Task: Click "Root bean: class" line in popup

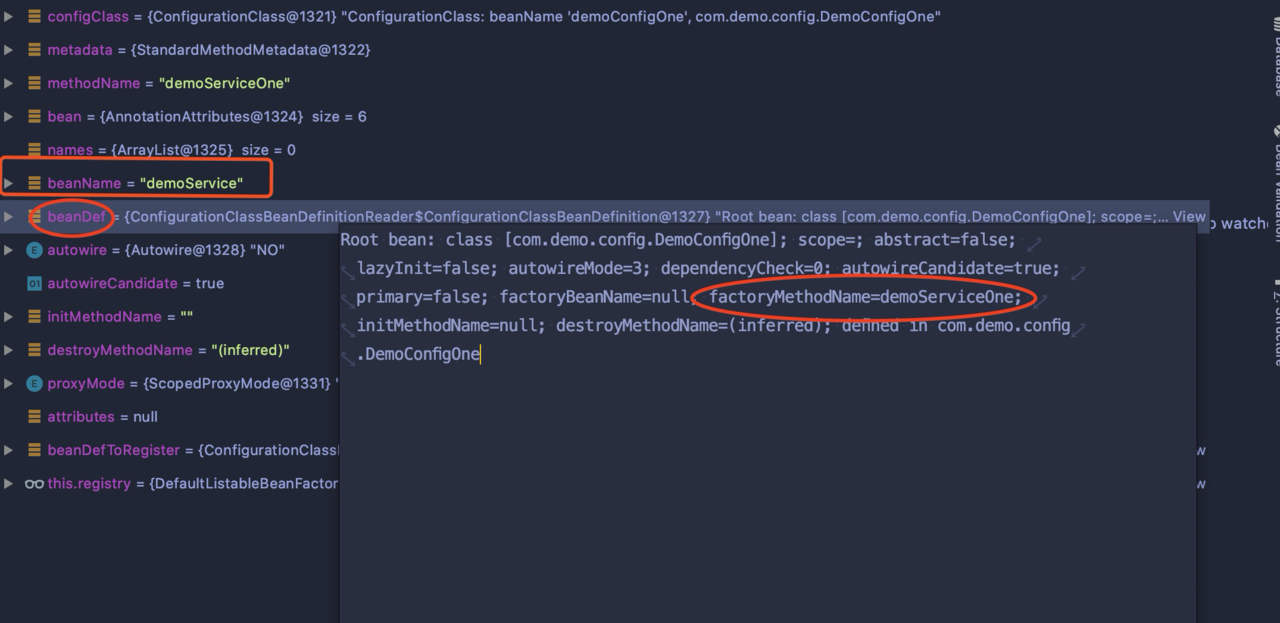Action: coord(416,240)
